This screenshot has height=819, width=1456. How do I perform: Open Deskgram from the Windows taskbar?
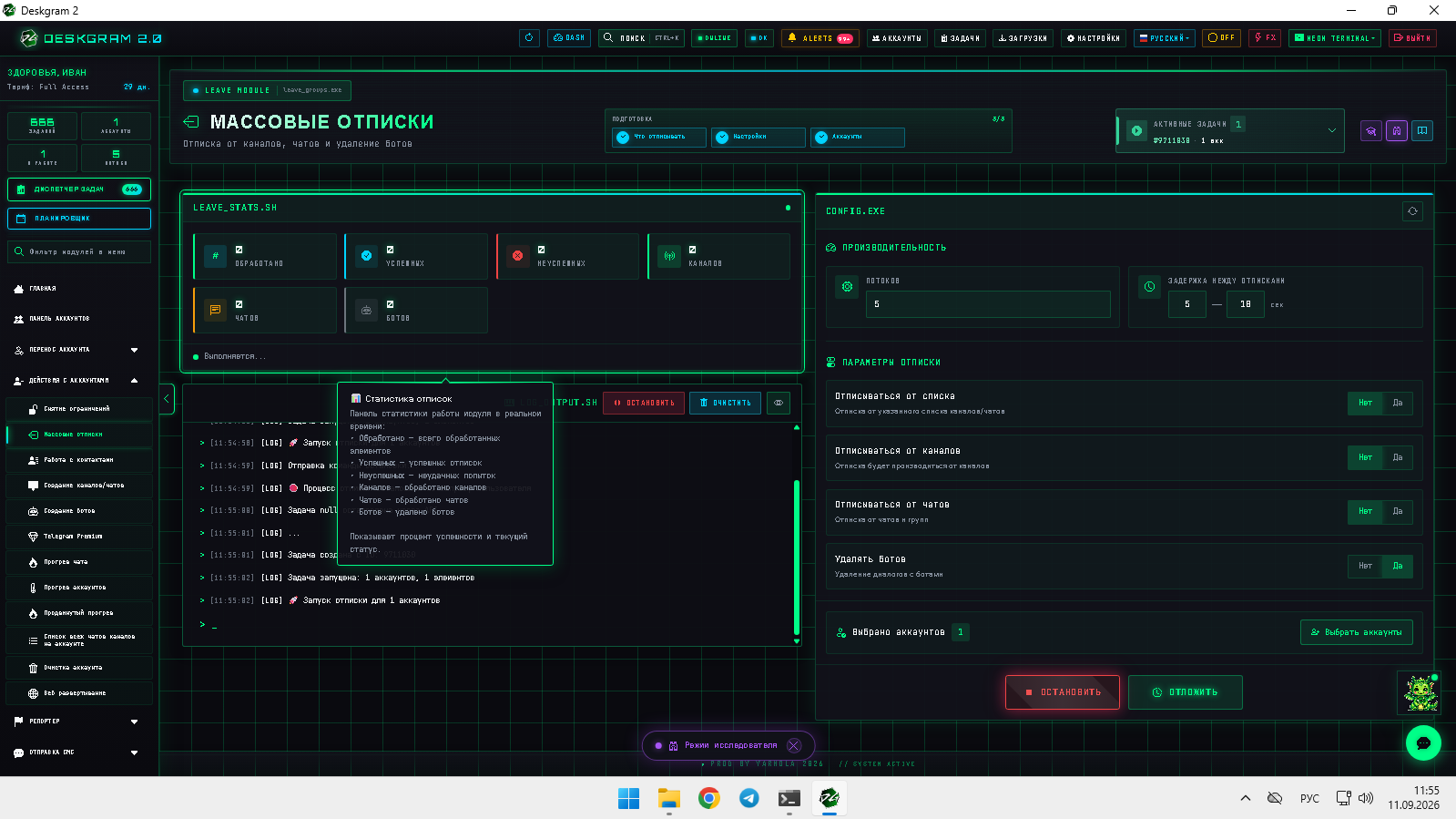[x=830, y=799]
